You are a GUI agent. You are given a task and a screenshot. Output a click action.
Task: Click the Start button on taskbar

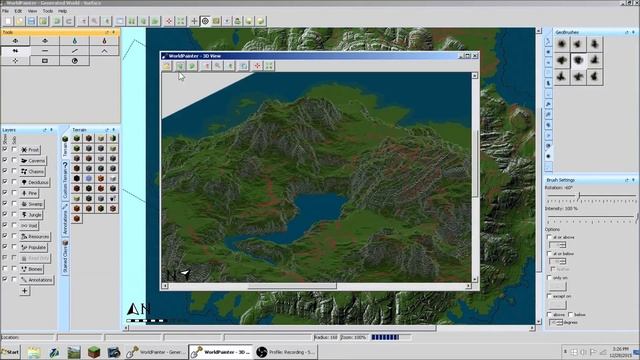[10, 352]
